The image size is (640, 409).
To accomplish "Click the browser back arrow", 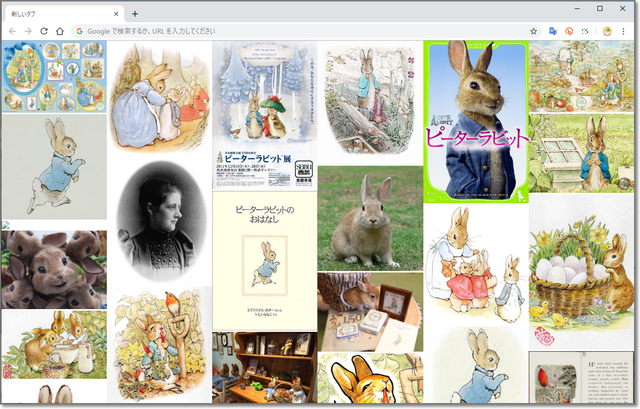I will pos(12,31).
